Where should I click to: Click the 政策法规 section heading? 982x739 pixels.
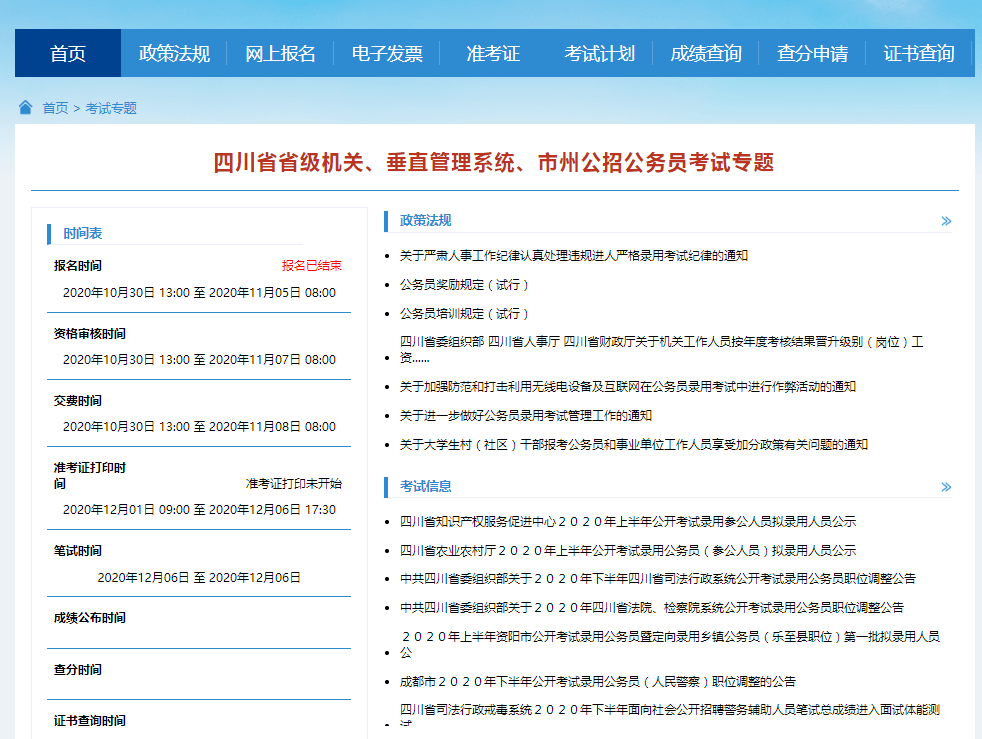(x=426, y=220)
